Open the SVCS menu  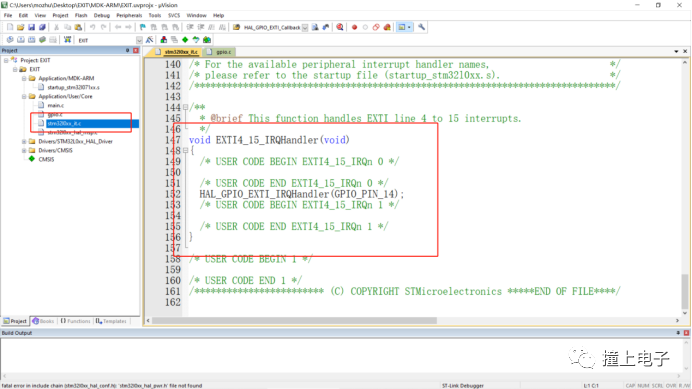pos(174,15)
